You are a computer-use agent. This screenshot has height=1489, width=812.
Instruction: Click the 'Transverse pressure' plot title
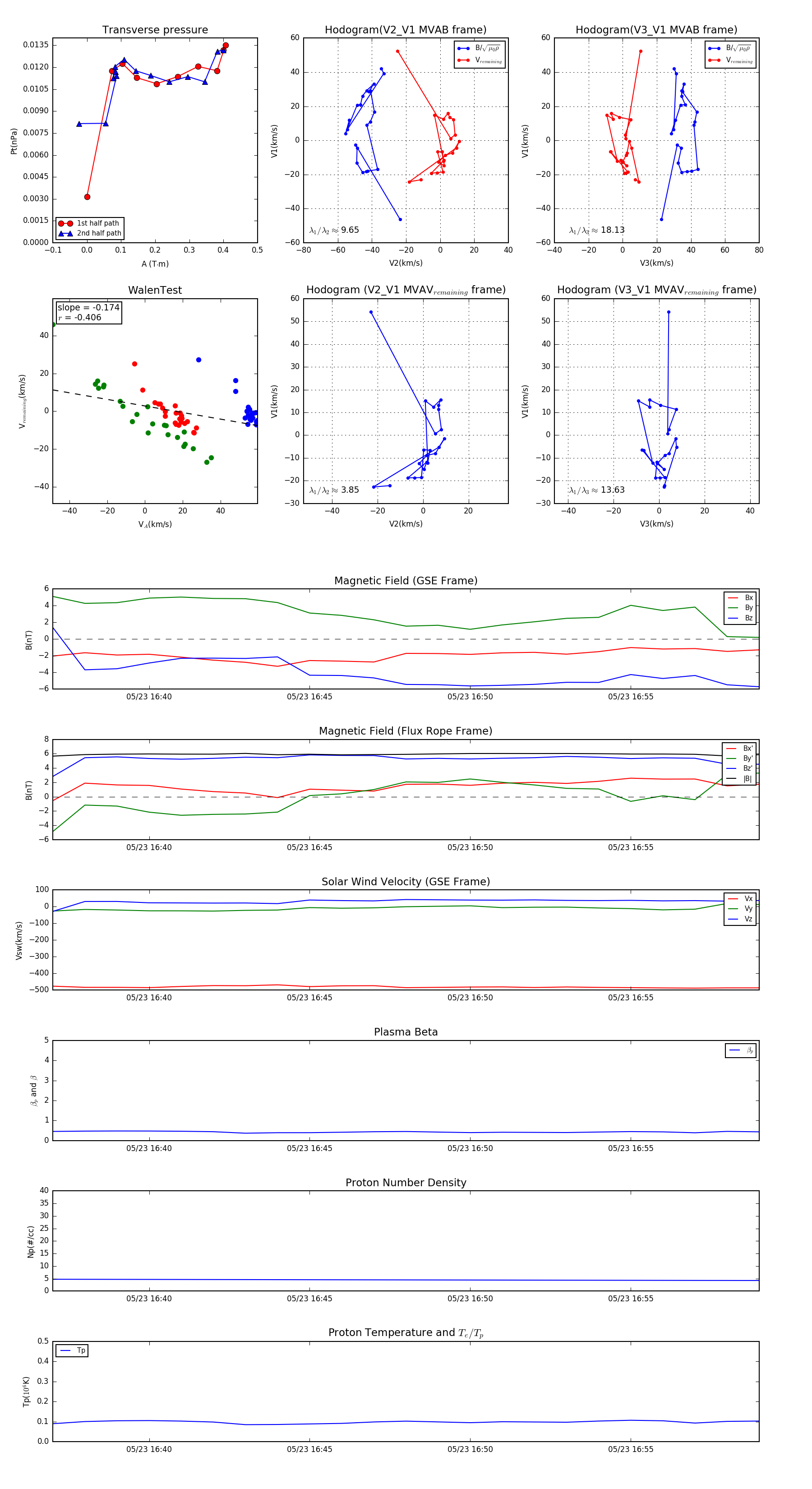(x=155, y=30)
